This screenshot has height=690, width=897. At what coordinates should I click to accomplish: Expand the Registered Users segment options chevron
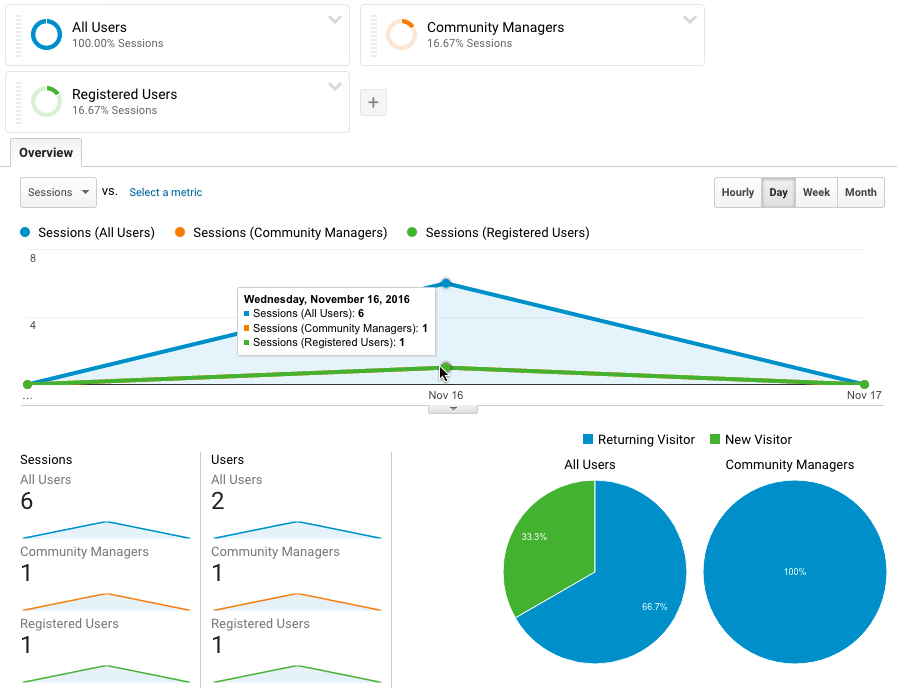click(x=335, y=87)
